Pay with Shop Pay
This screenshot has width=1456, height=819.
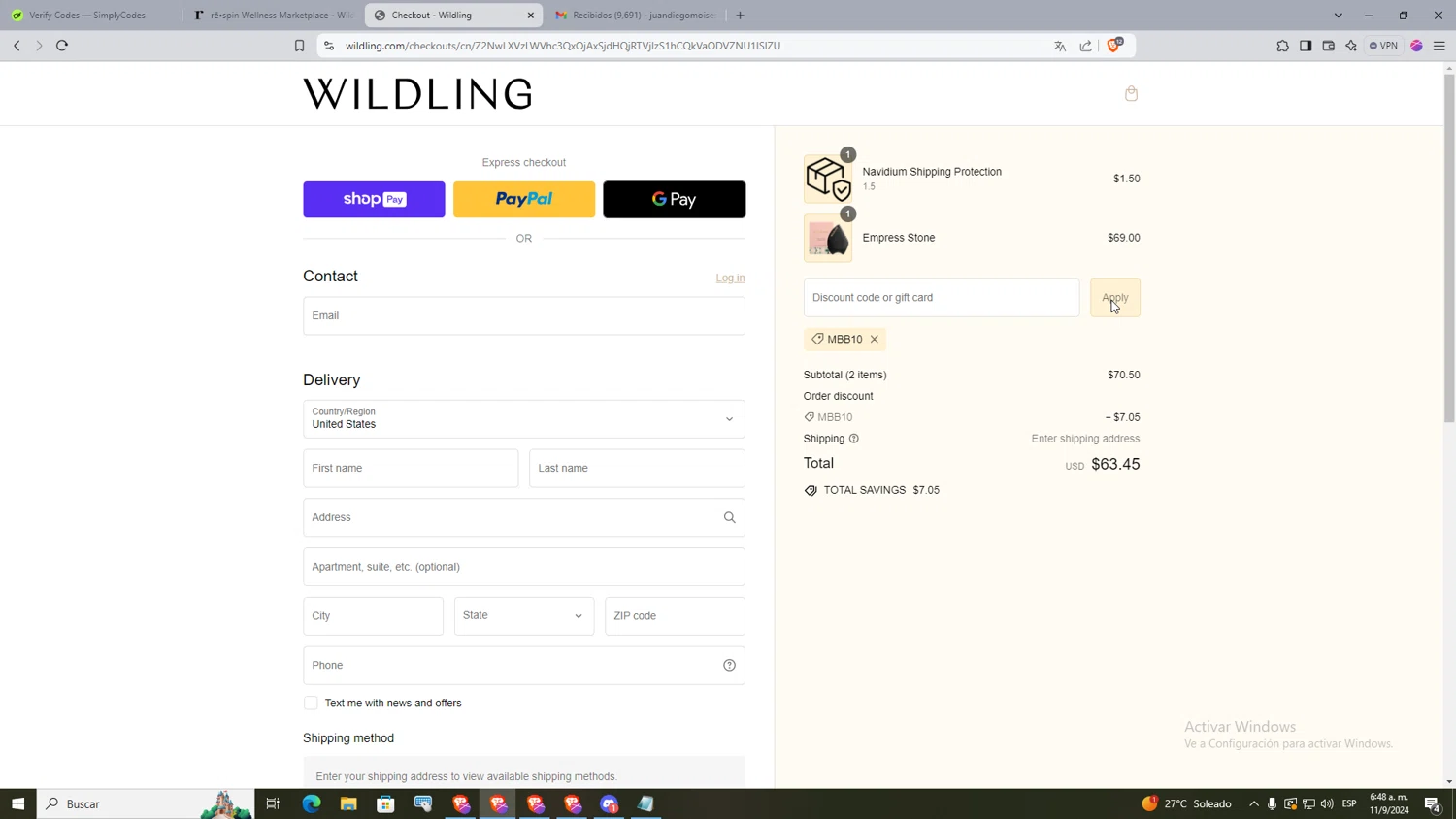pos(374,200)
